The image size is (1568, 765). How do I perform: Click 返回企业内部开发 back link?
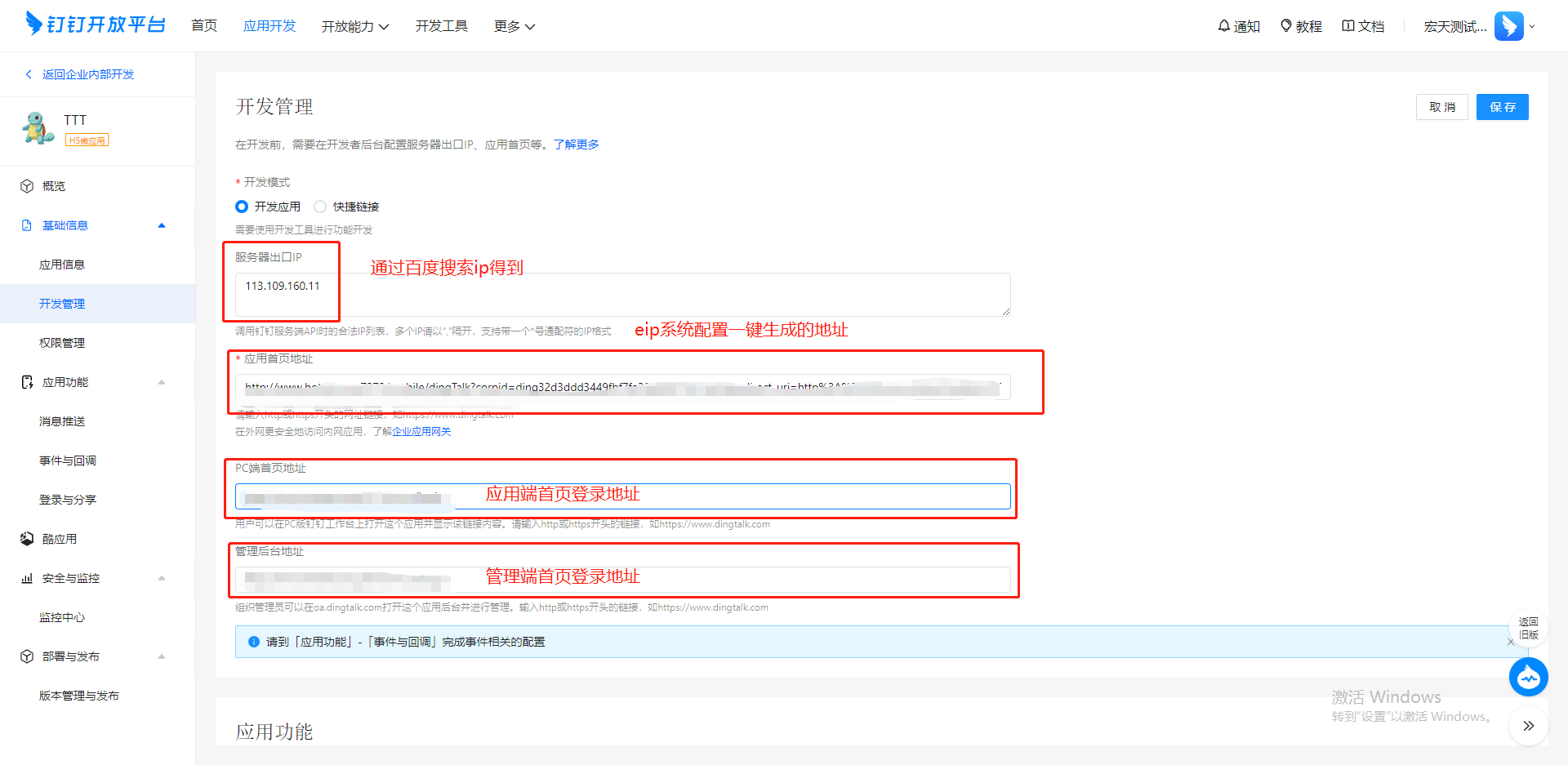[88, 74]
